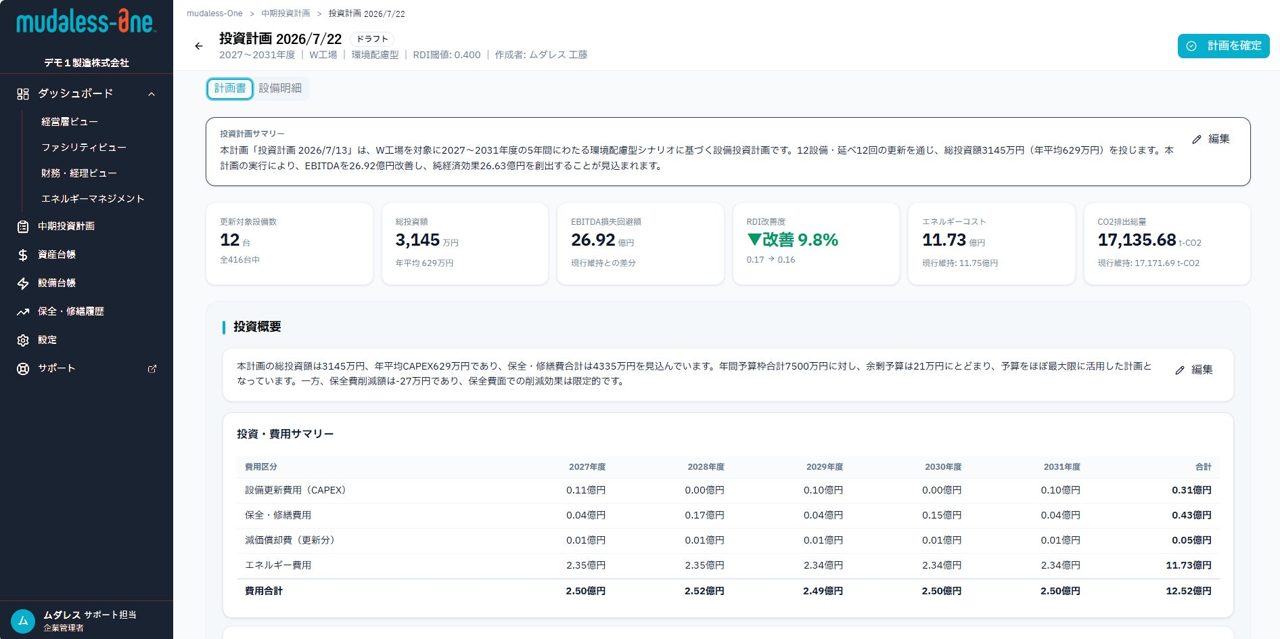Open 保全・修繕履歴 menu item

(x=71, y=311)
